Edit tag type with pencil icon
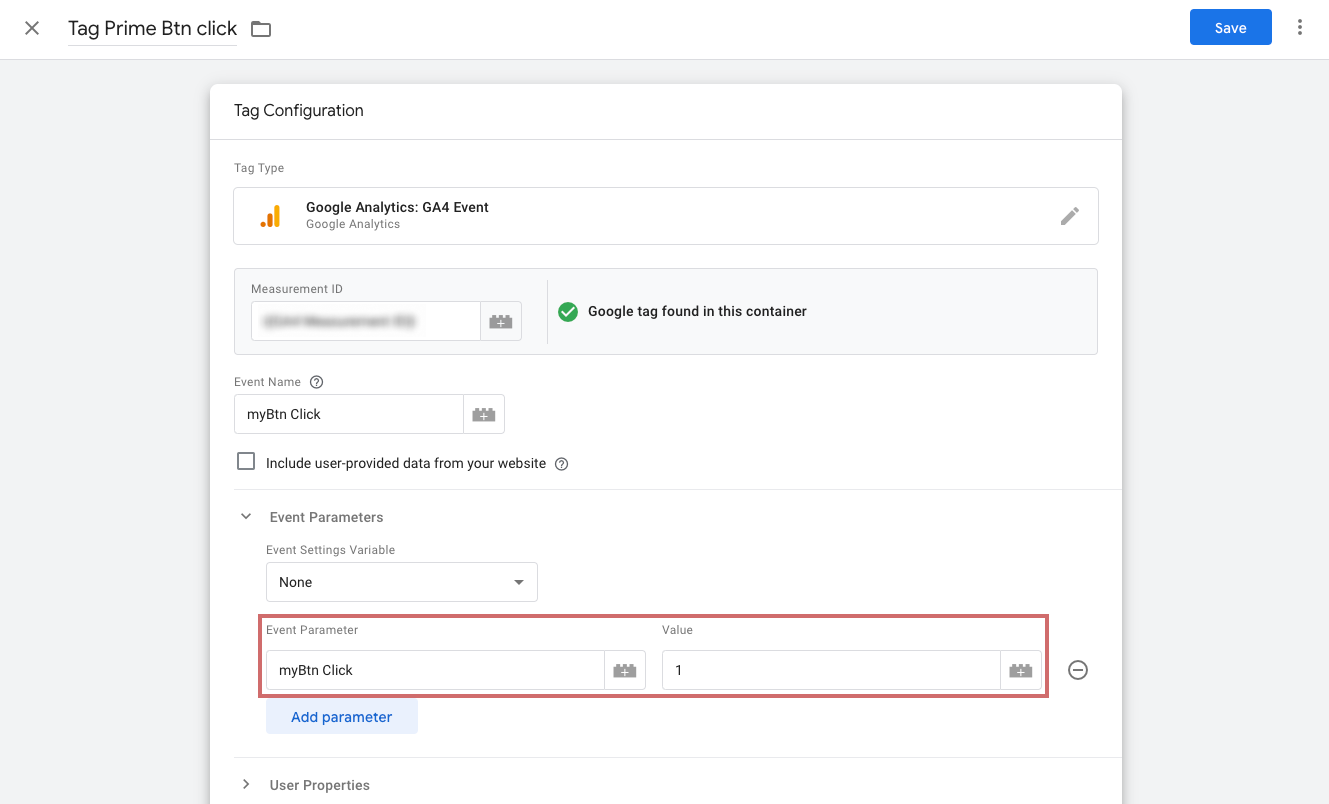Viewport: 1329px width, 804px height. click(1070, 216)
